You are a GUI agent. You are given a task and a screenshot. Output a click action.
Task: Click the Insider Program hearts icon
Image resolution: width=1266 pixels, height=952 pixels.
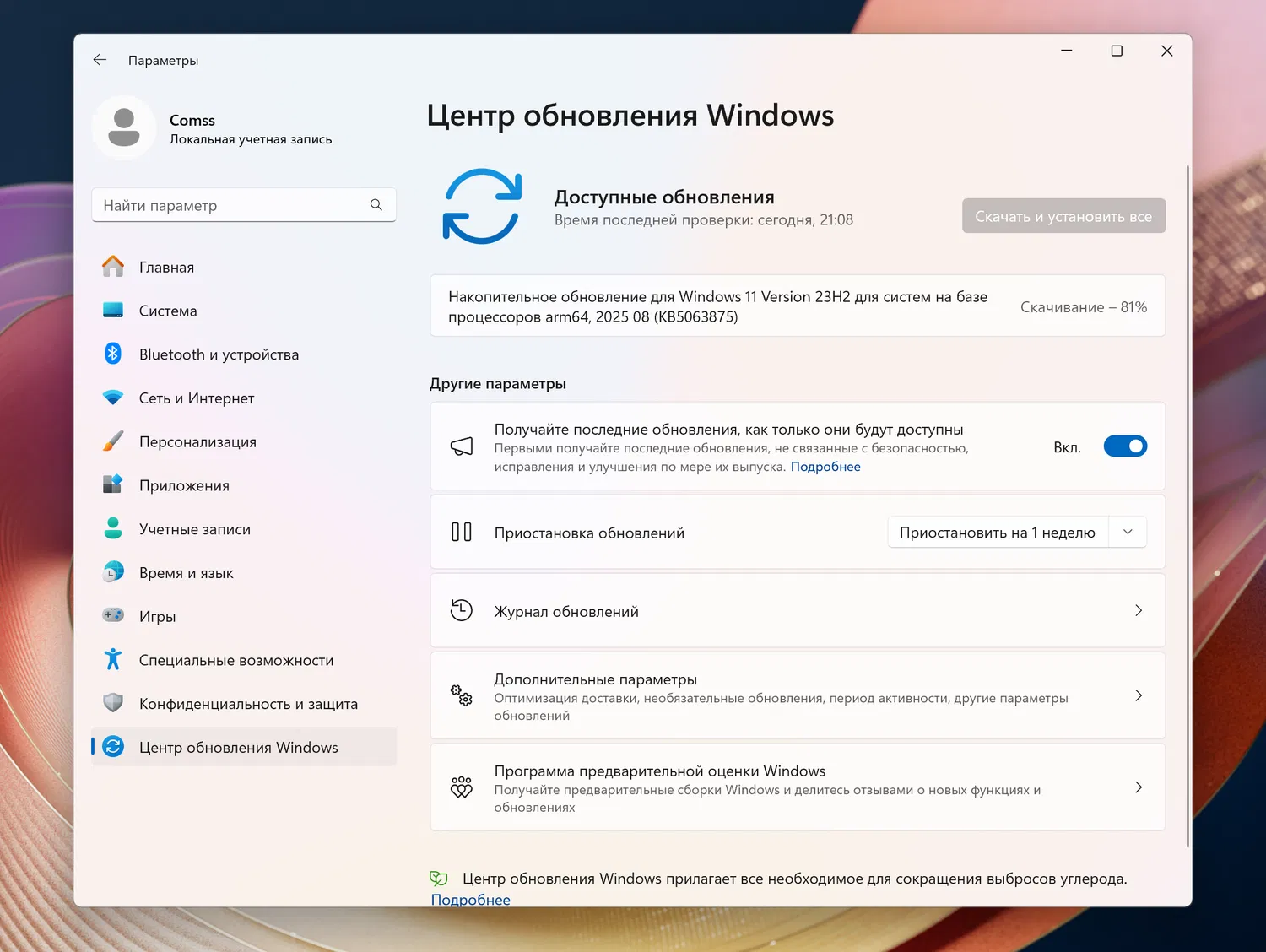tap(462, 787)
